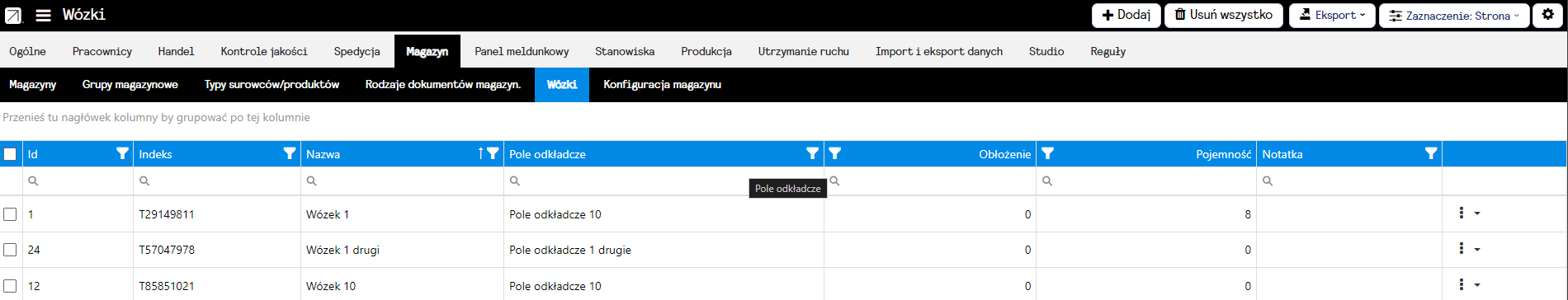Filter the Id column
This screenshot has height=300, width=1568.
[x=122, y=153]
